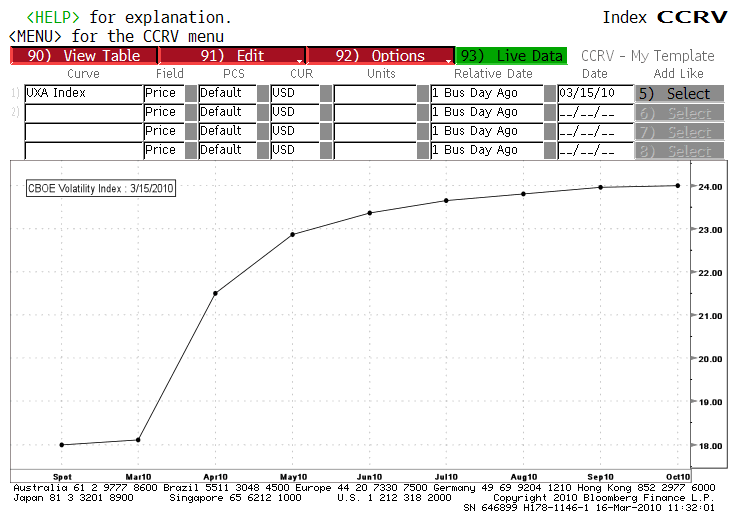736x527 pixels.
Task: Open the Relative Date dropdown for UXA Index row
Action: (550, 93)
